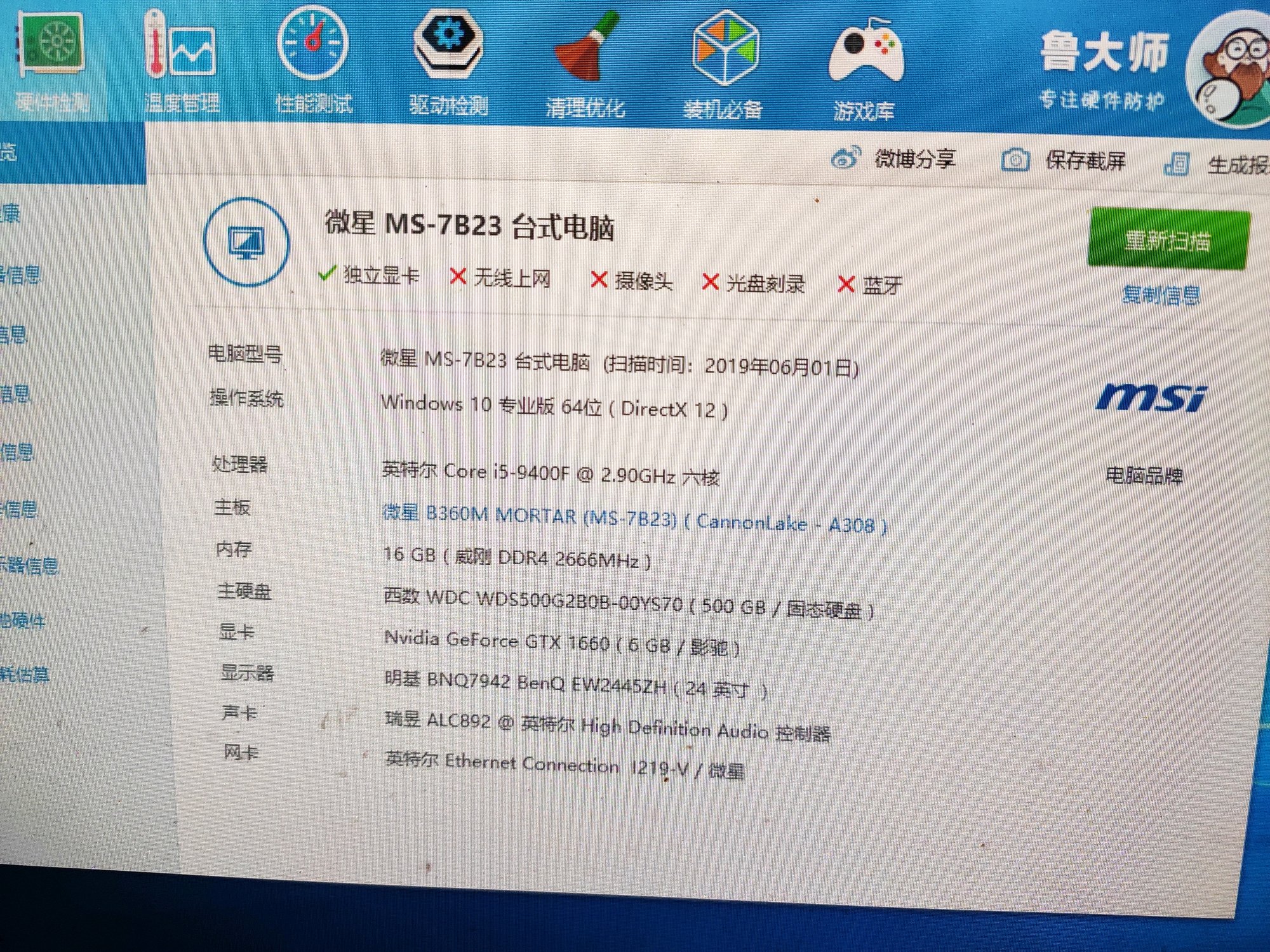Click the camera screenshot icon
Viewport: 1270px width, 952px height.
[x=1015, y=160]
